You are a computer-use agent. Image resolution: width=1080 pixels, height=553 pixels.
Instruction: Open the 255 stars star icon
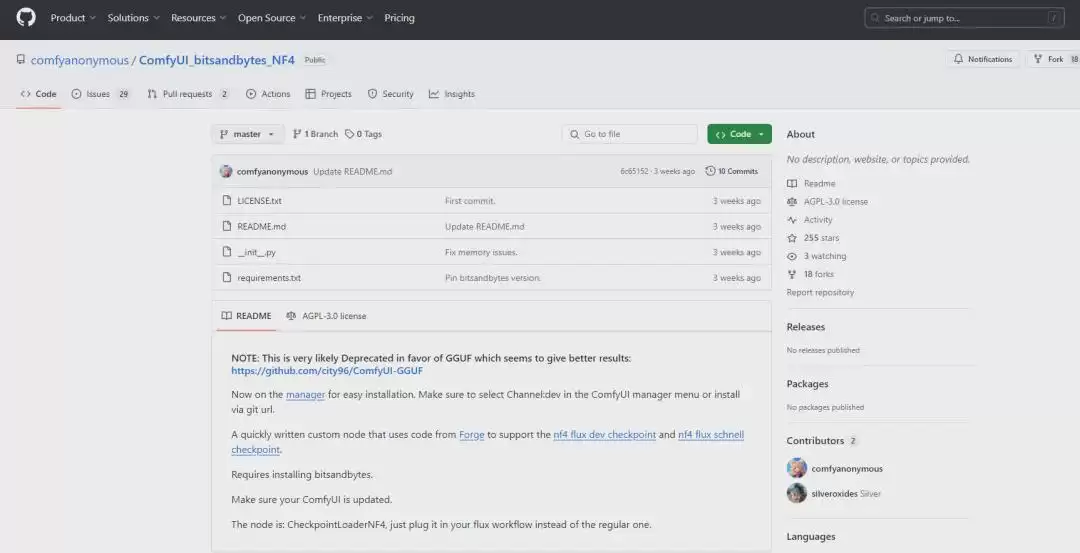pyautogui.click(x=792, y=238)
